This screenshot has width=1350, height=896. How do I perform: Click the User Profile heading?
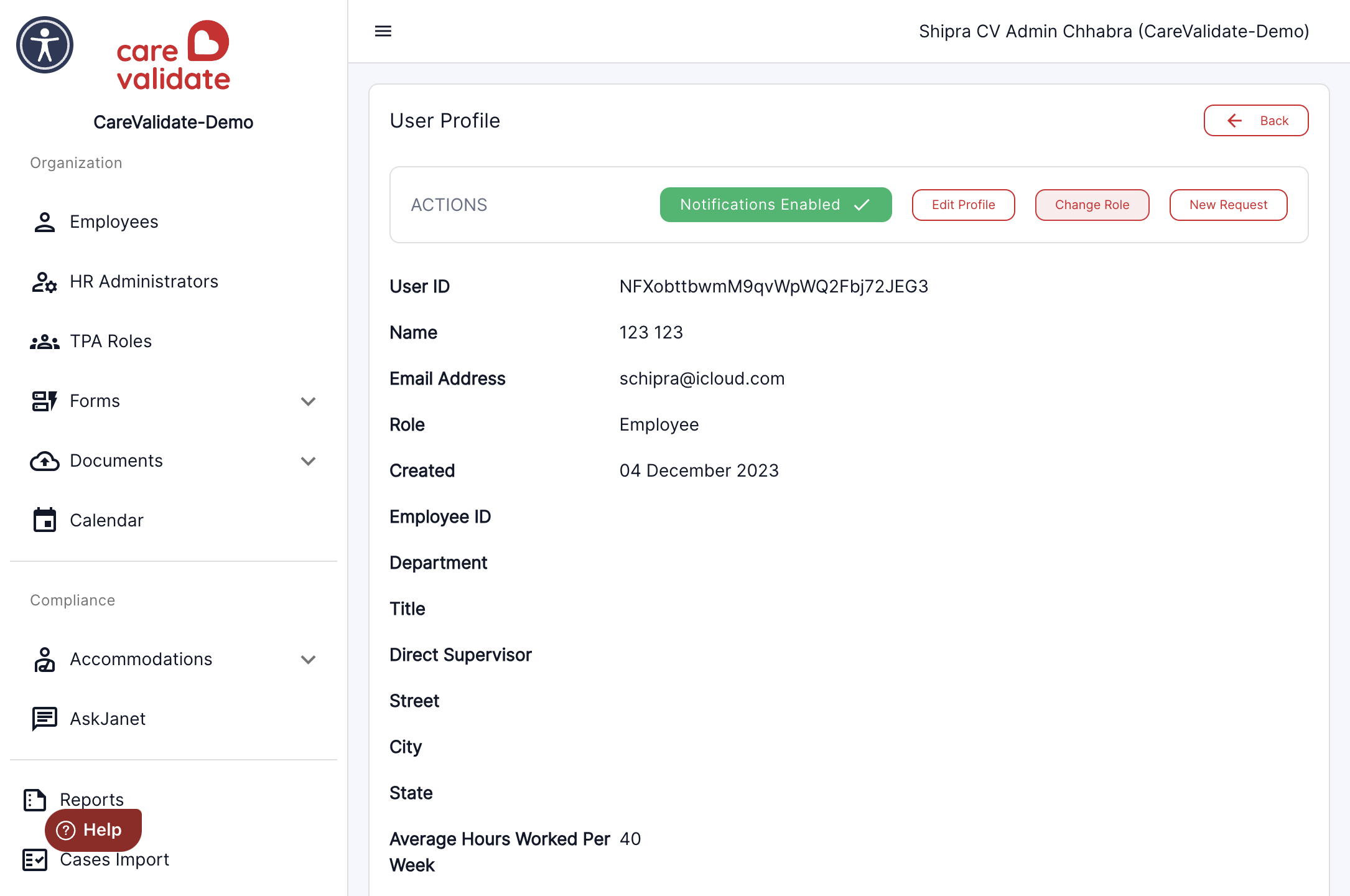pos(445,121)
